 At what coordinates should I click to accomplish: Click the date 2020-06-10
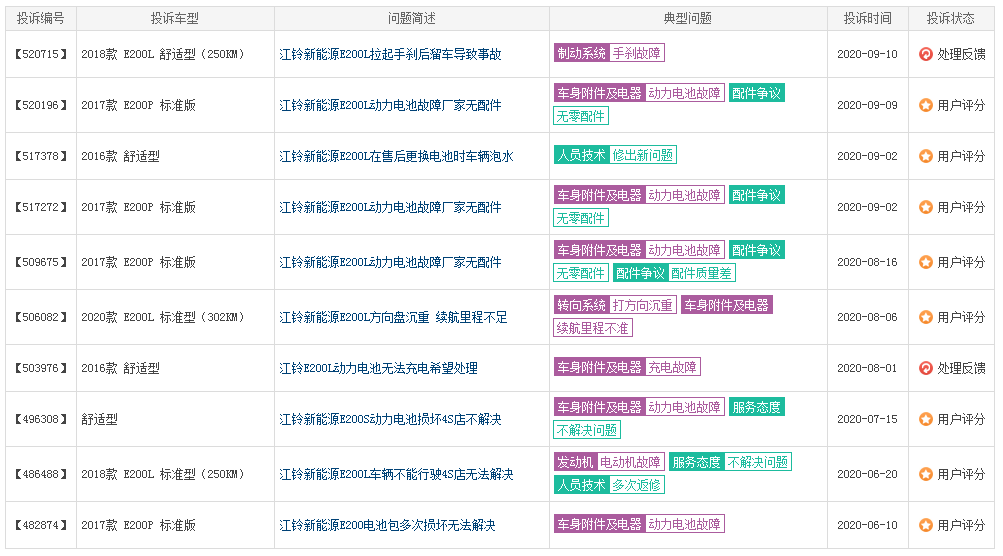tap(867, 525)
